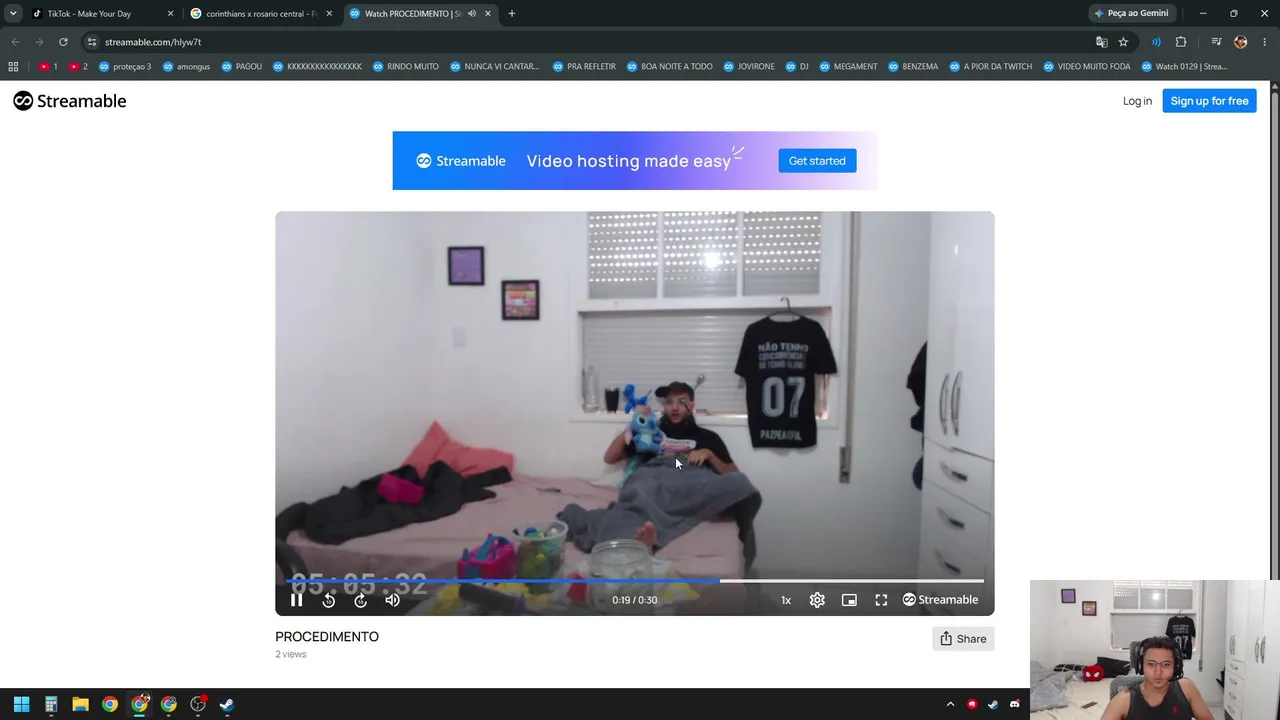
Task: Open the Windows Start menu
Action: coord(21,704)
